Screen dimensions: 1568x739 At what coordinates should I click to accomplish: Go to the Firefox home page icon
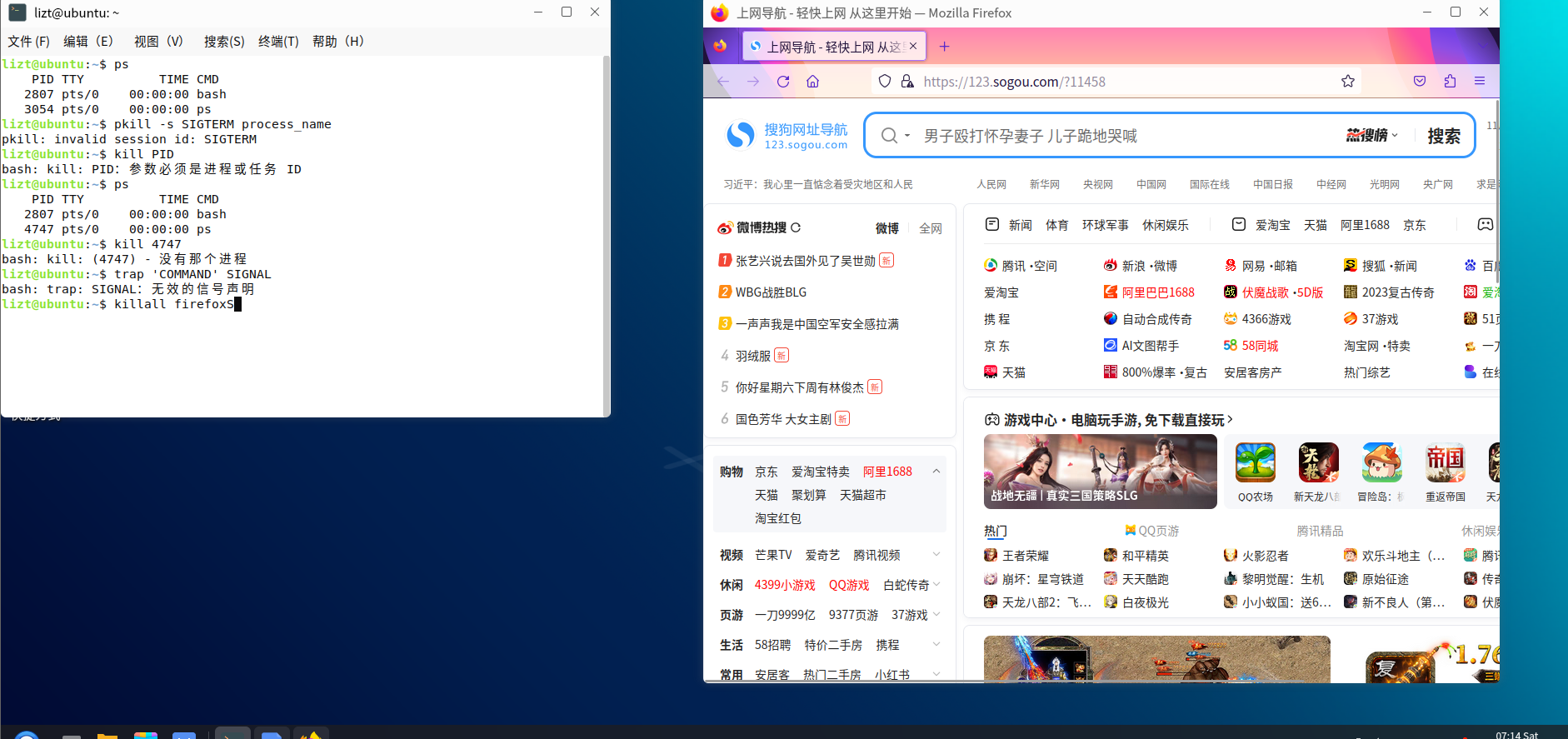point(813,81)
